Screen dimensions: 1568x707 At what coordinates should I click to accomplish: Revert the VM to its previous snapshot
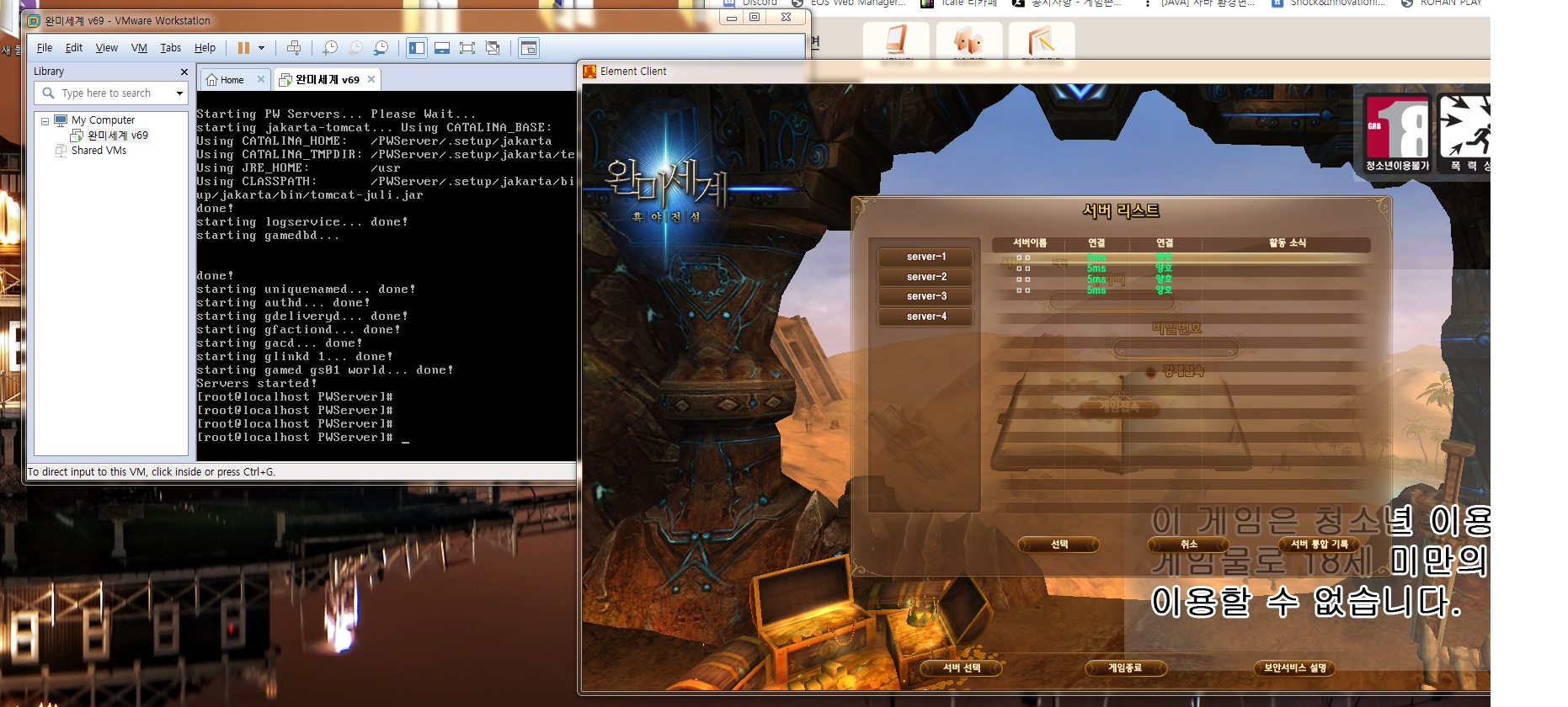click(356, 48)
